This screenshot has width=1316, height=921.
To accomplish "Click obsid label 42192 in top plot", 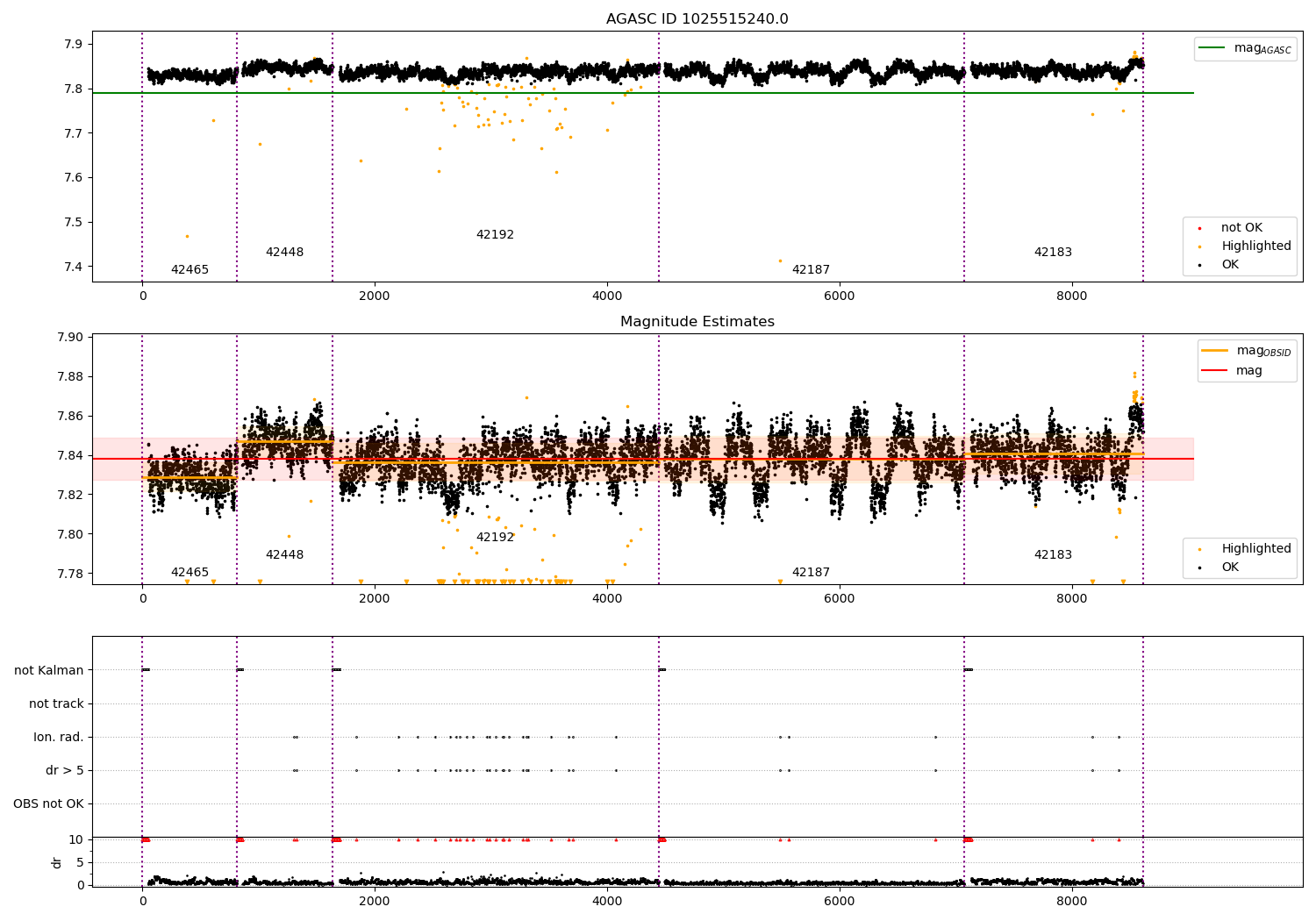I will pyautogui.click(x=495, y=235).
